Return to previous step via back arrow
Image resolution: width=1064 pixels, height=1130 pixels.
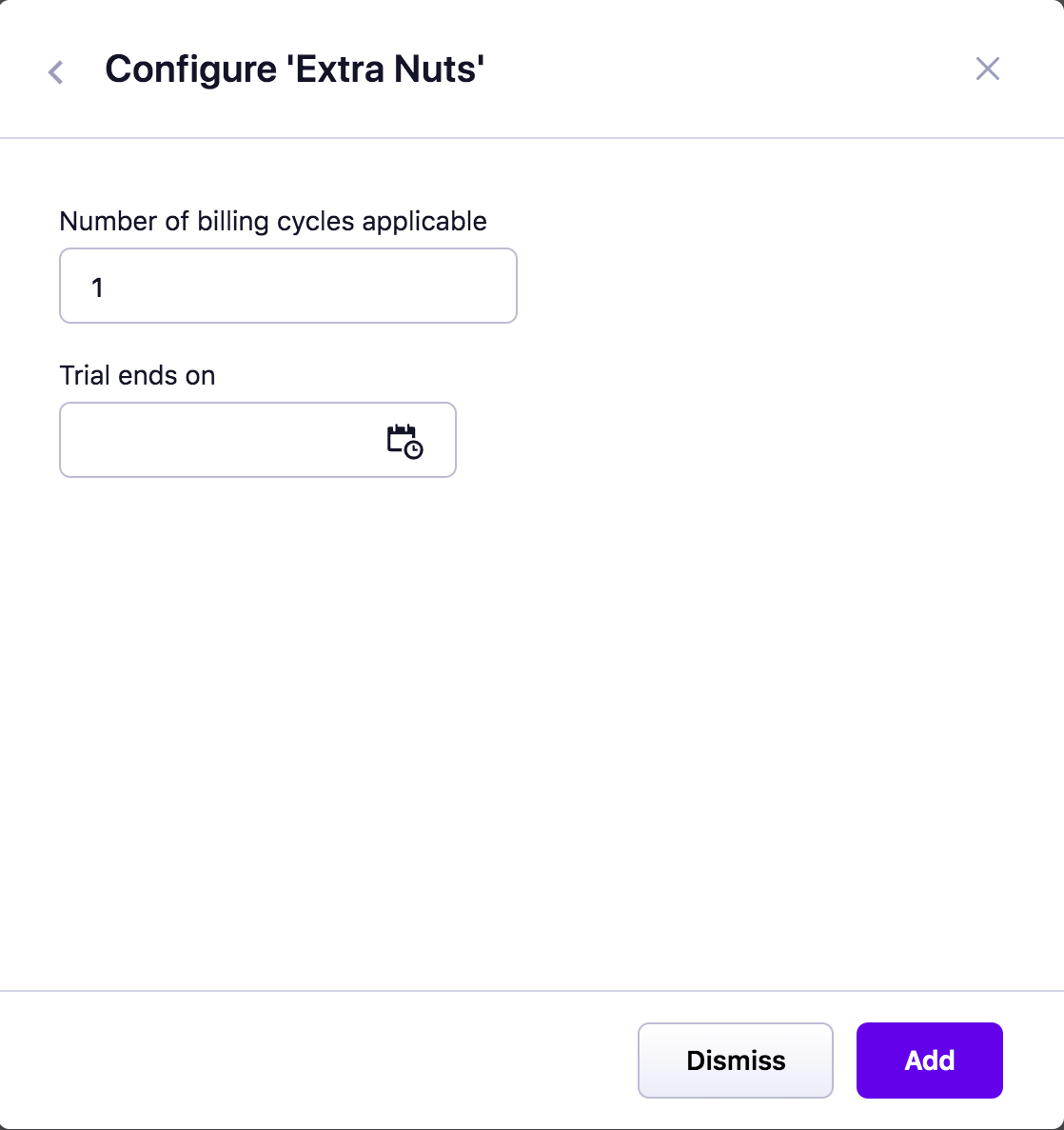coord(56,71)
